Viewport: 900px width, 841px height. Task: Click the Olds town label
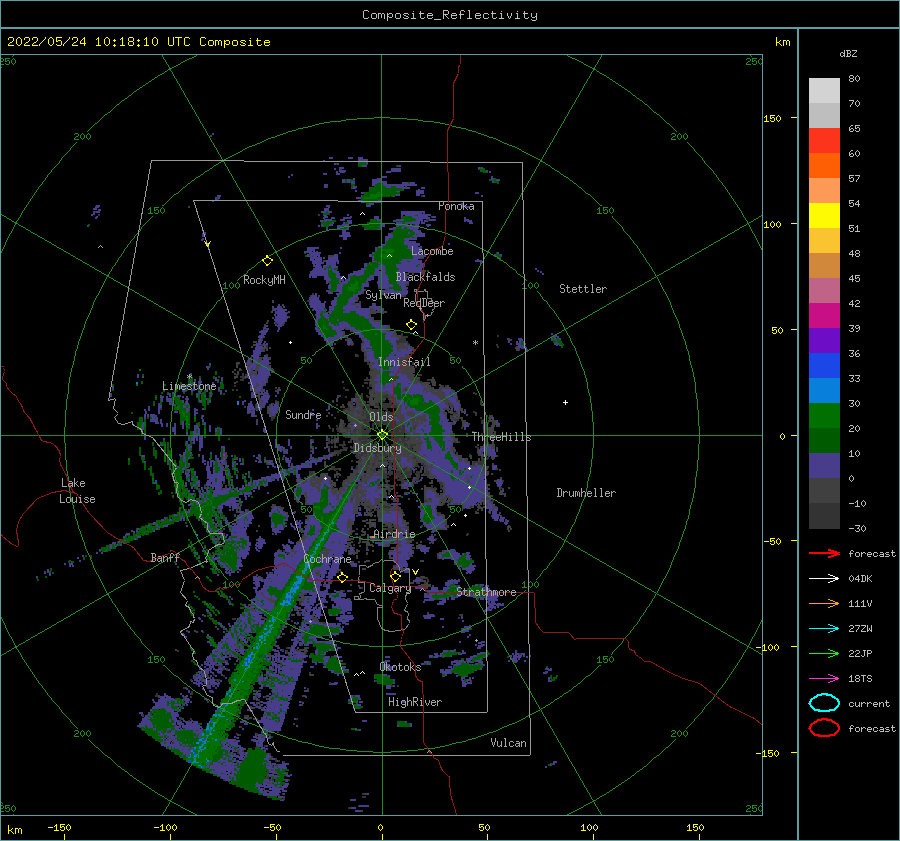click(381, 417)
